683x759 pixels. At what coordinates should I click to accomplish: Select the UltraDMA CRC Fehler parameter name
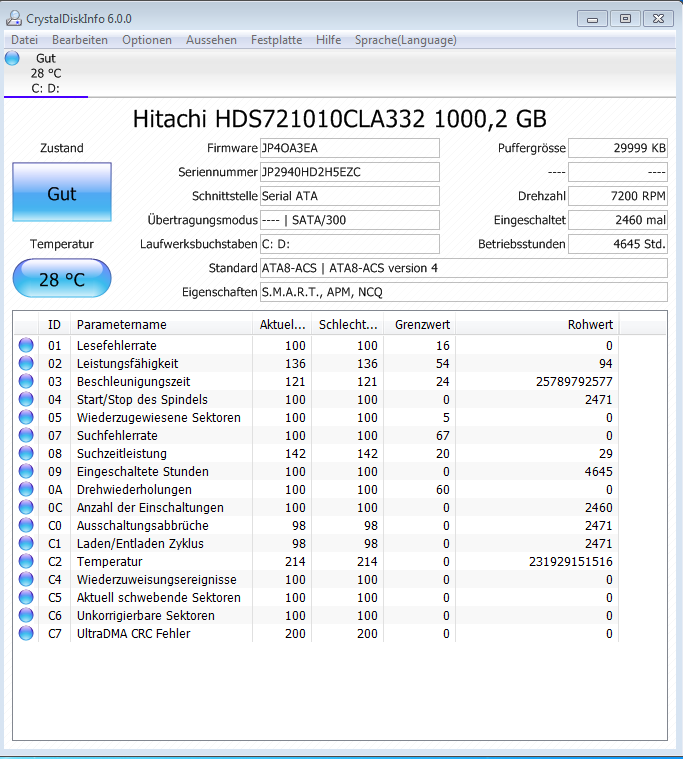point(134,634)
